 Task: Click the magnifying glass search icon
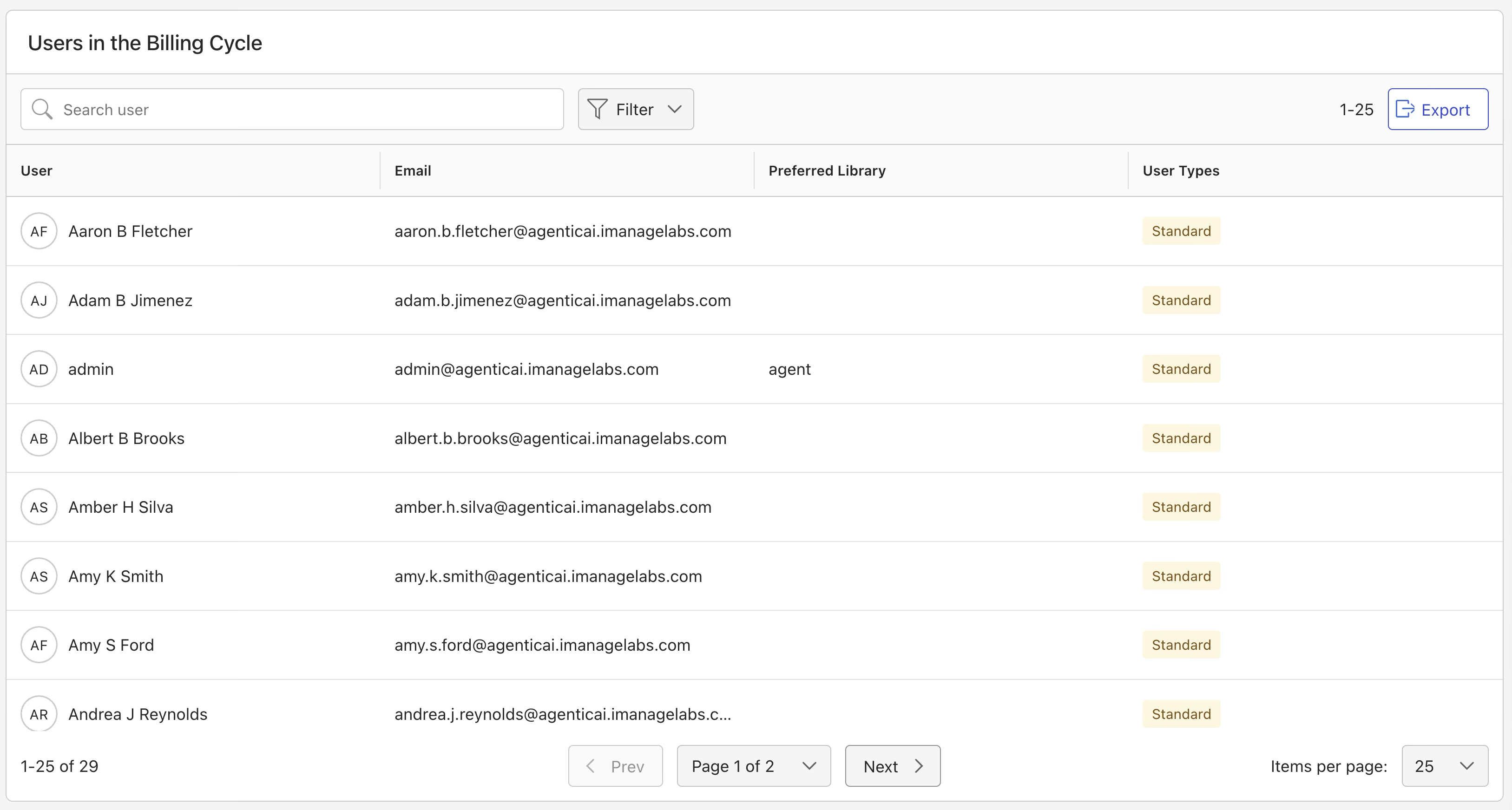click(x=42, y=109)
